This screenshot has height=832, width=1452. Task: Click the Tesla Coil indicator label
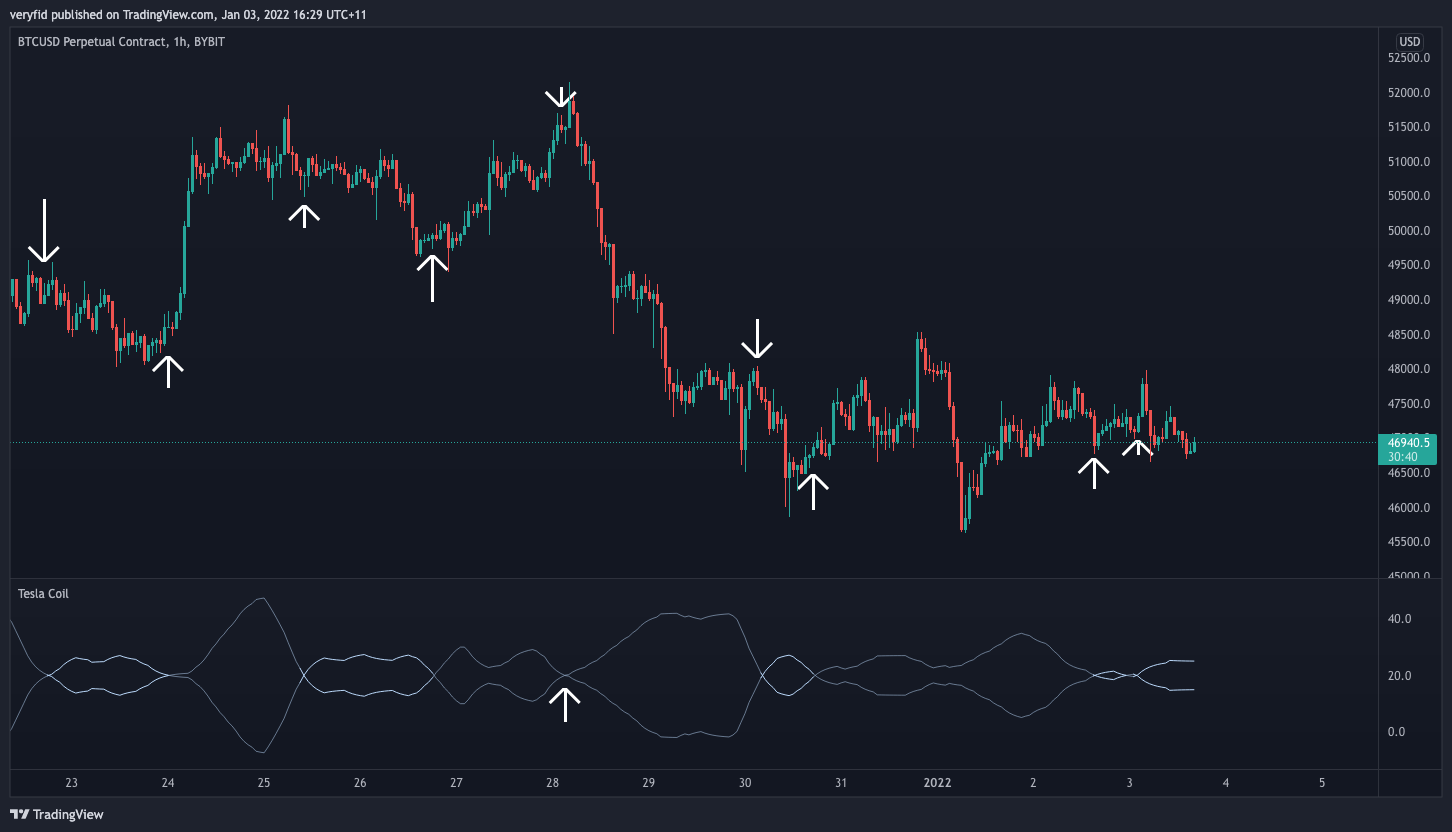click(x=43, y=594)
